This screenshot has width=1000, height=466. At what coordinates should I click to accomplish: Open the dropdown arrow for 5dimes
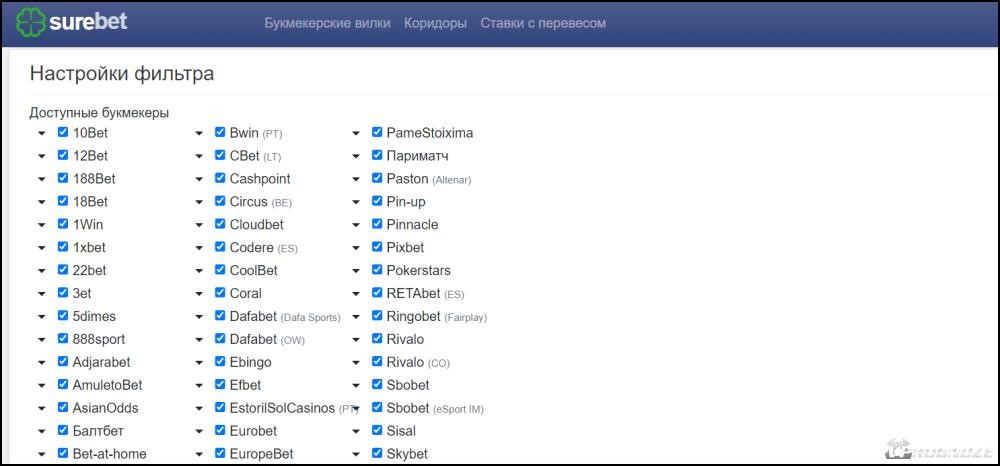[41, 317]
